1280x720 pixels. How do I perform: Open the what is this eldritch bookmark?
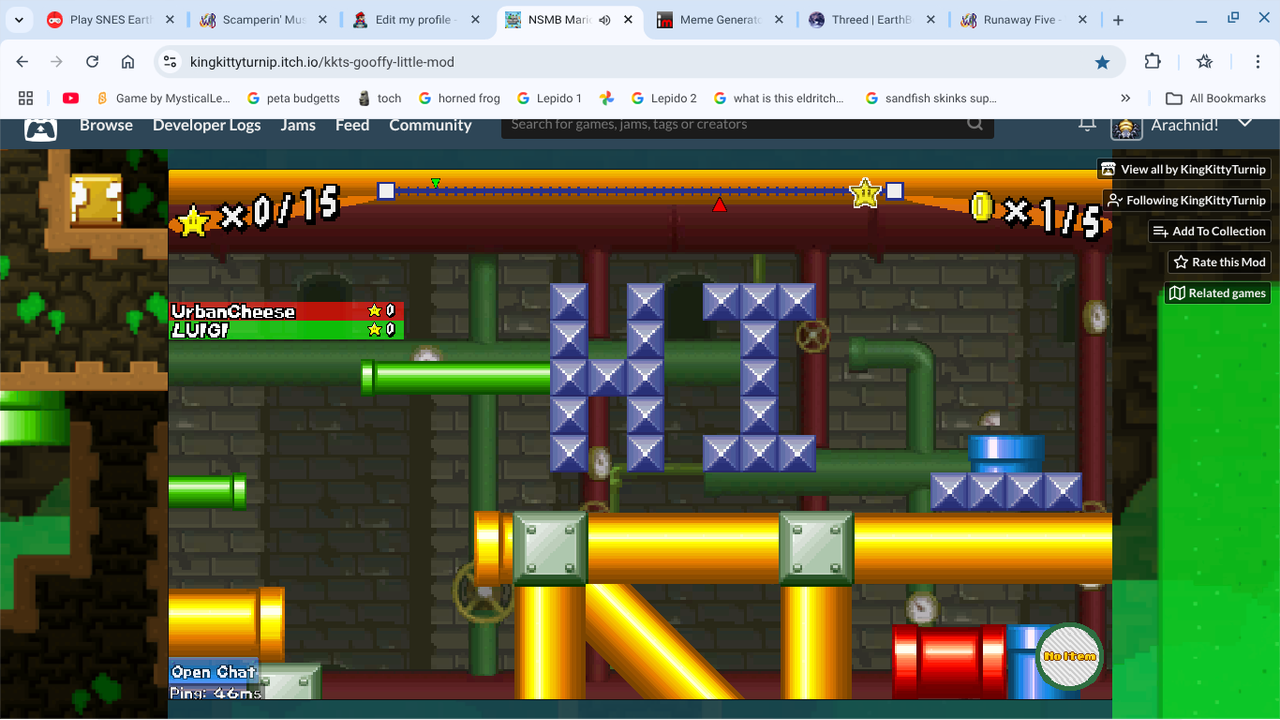point(778,98)
